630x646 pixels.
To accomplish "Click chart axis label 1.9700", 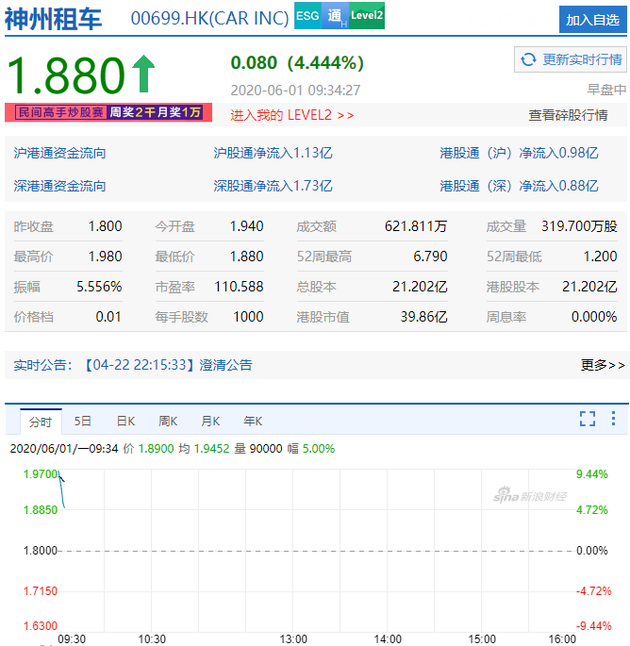I will click(x=41, y=474).
